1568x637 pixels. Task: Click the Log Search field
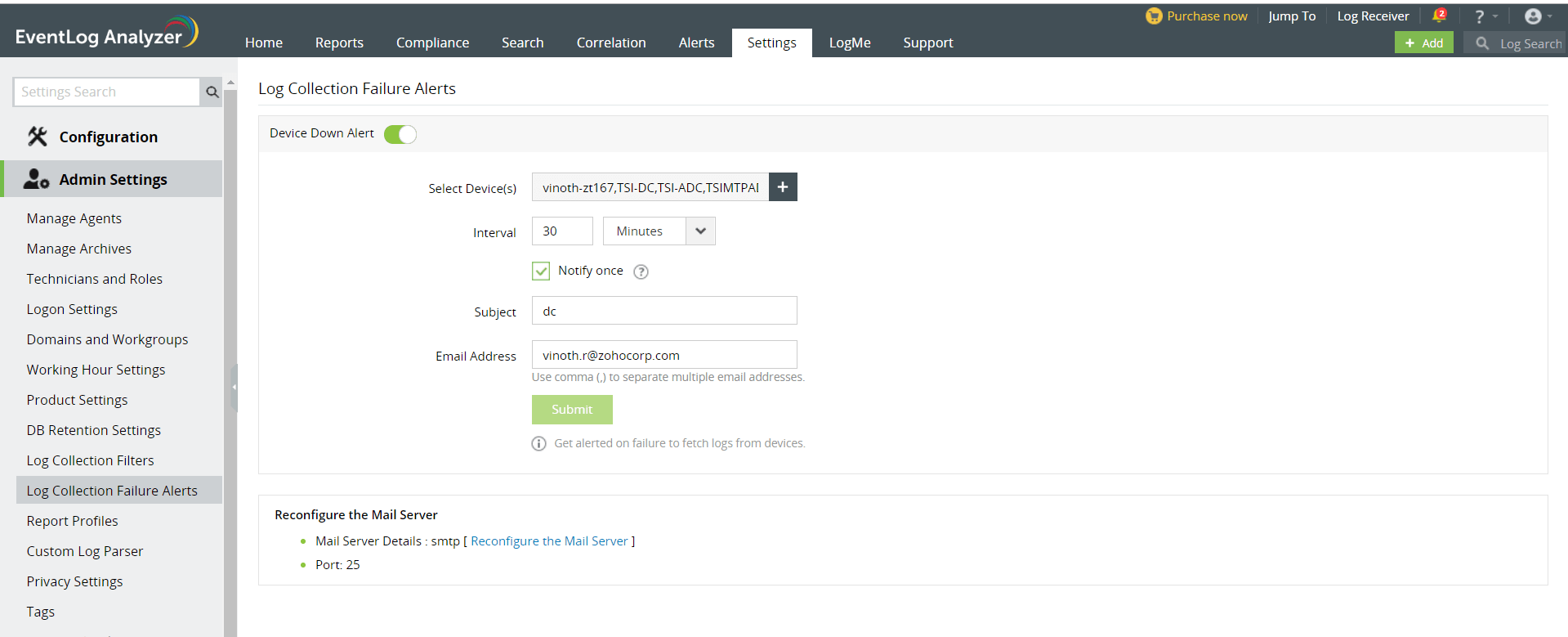click(1515, 43)
